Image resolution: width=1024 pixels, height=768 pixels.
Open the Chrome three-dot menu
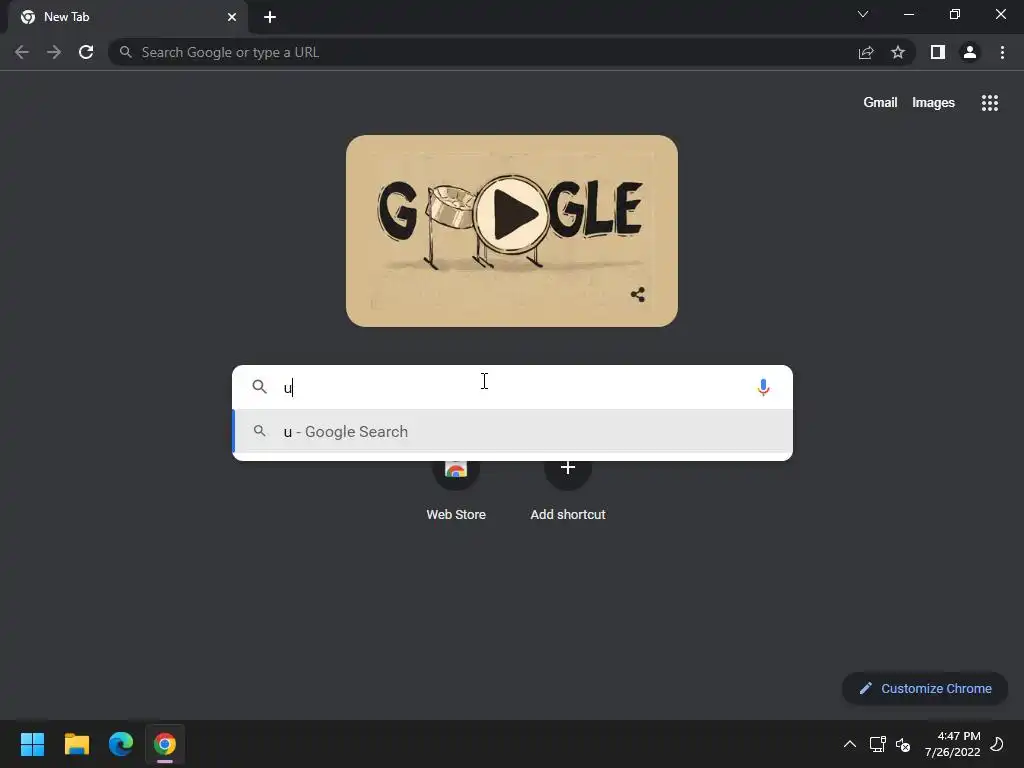[x=1002, y=52]
